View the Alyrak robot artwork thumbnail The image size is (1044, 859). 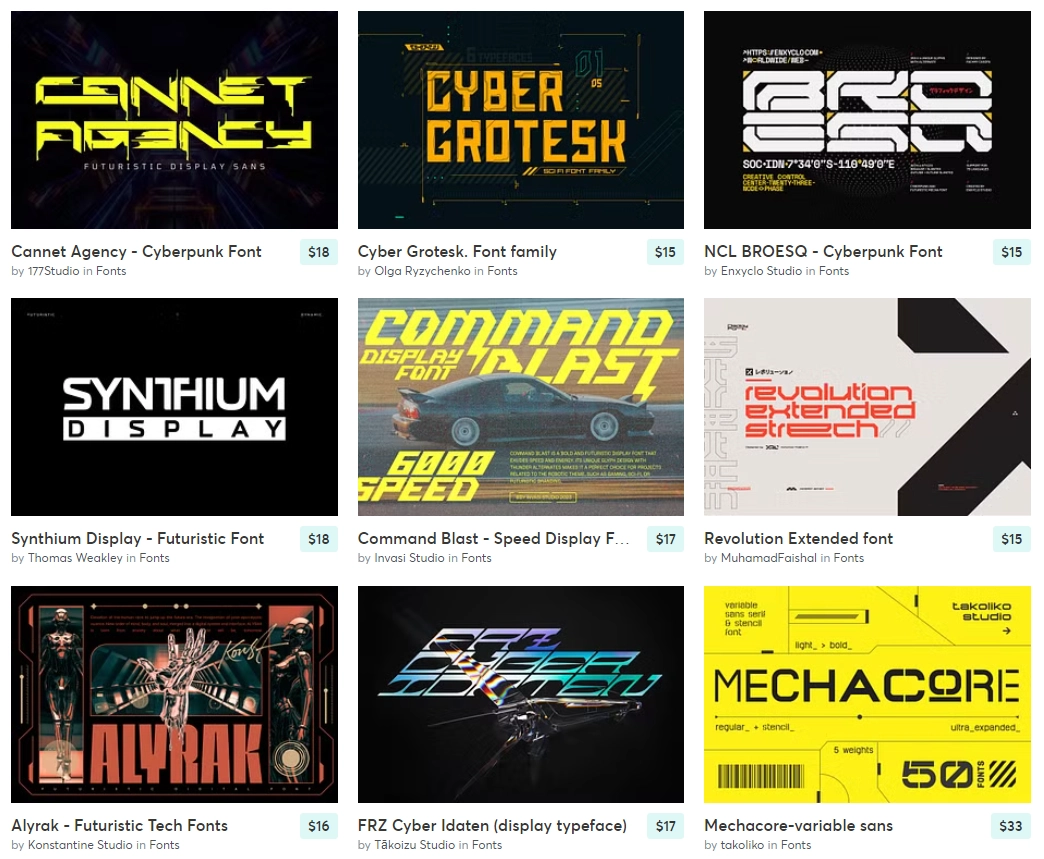pyautogui.click(x=174, y=695)
